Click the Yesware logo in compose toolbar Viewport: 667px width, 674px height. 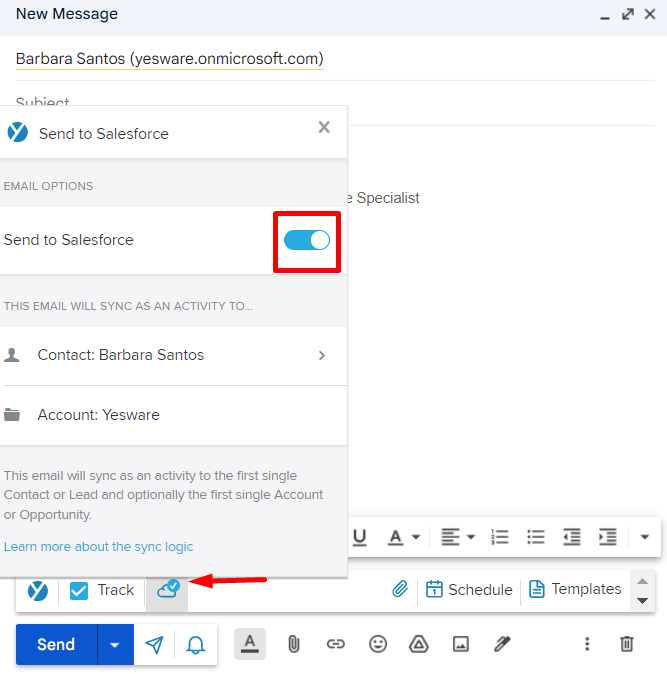coord(38,590)
